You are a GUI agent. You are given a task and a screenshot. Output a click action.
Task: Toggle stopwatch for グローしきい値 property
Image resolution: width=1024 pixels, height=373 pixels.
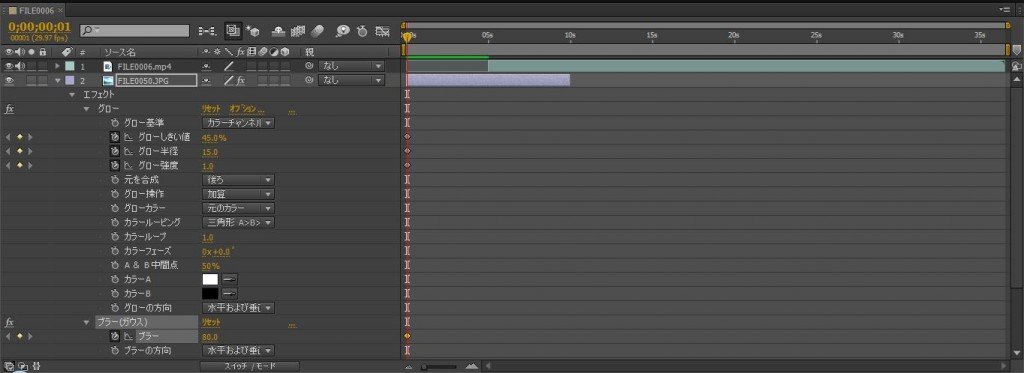click(114, 137)
